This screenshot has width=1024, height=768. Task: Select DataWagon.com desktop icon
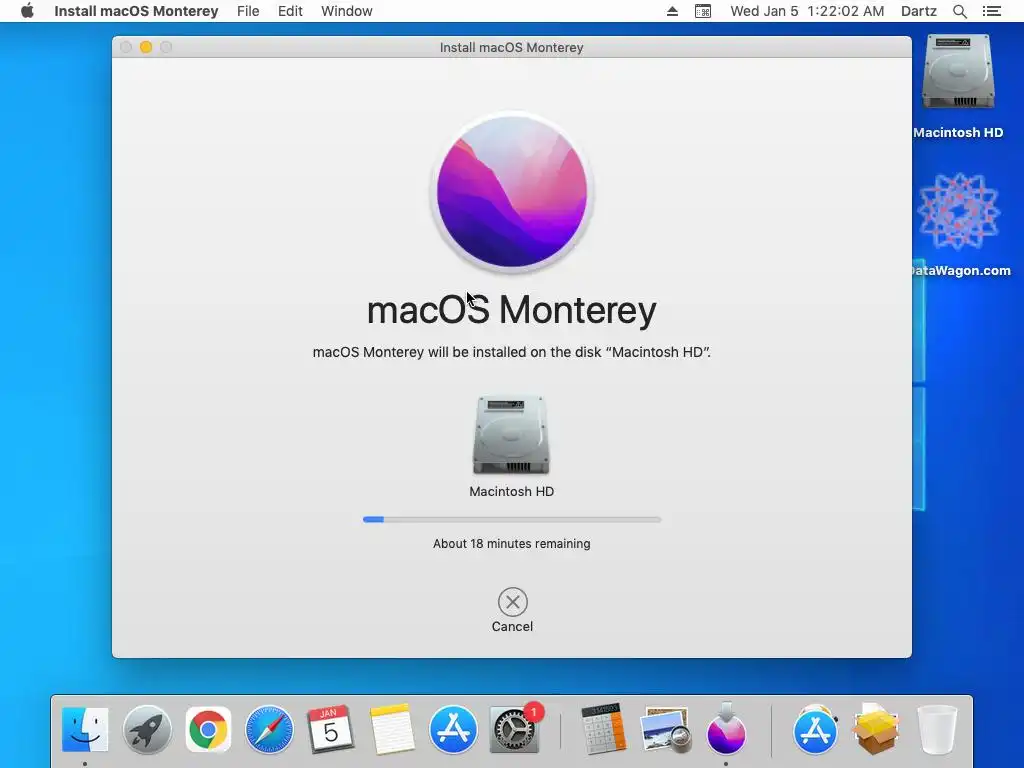pos(958,212)
